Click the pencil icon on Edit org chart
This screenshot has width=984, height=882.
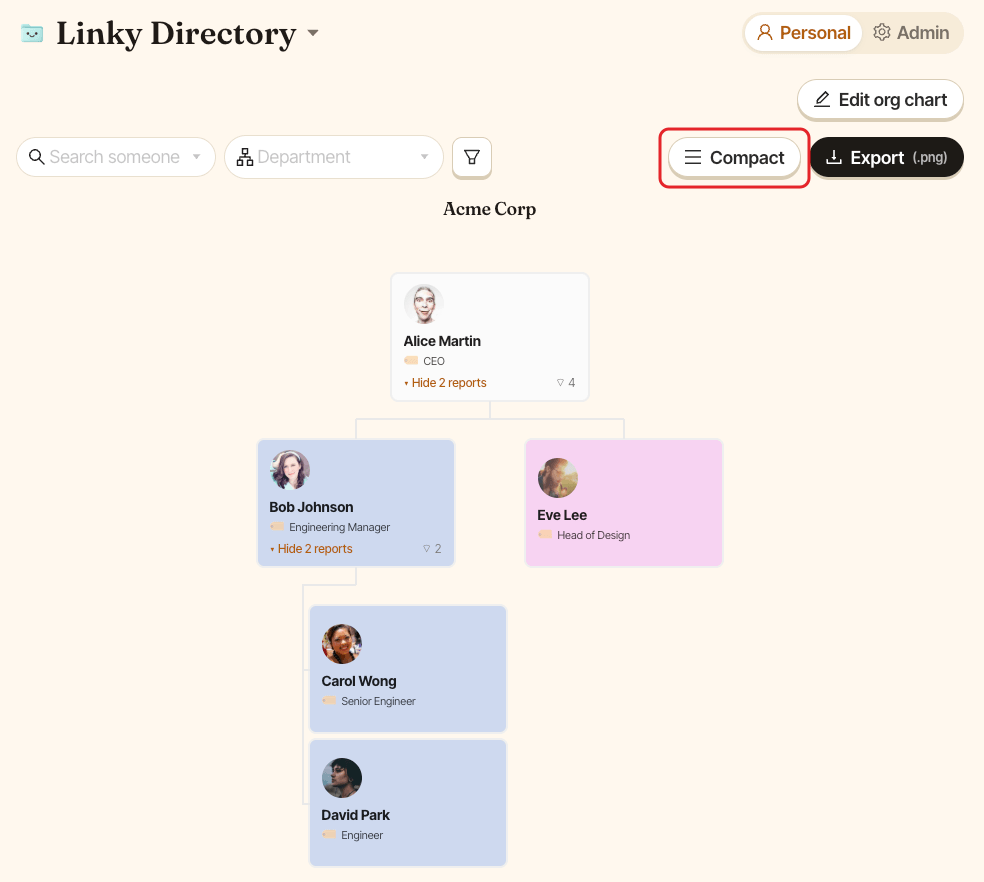click(822, 99)
